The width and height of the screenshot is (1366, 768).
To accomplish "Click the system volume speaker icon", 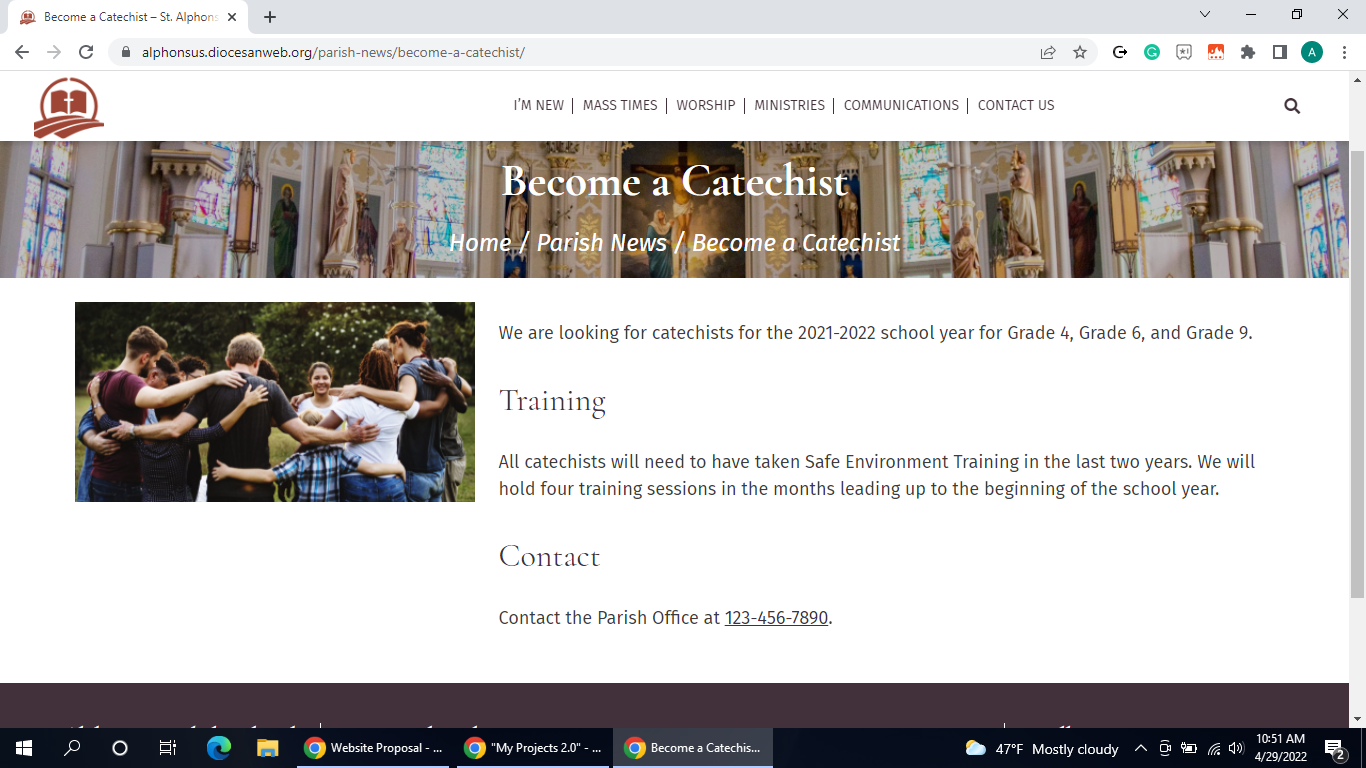I will [1236, 748].
